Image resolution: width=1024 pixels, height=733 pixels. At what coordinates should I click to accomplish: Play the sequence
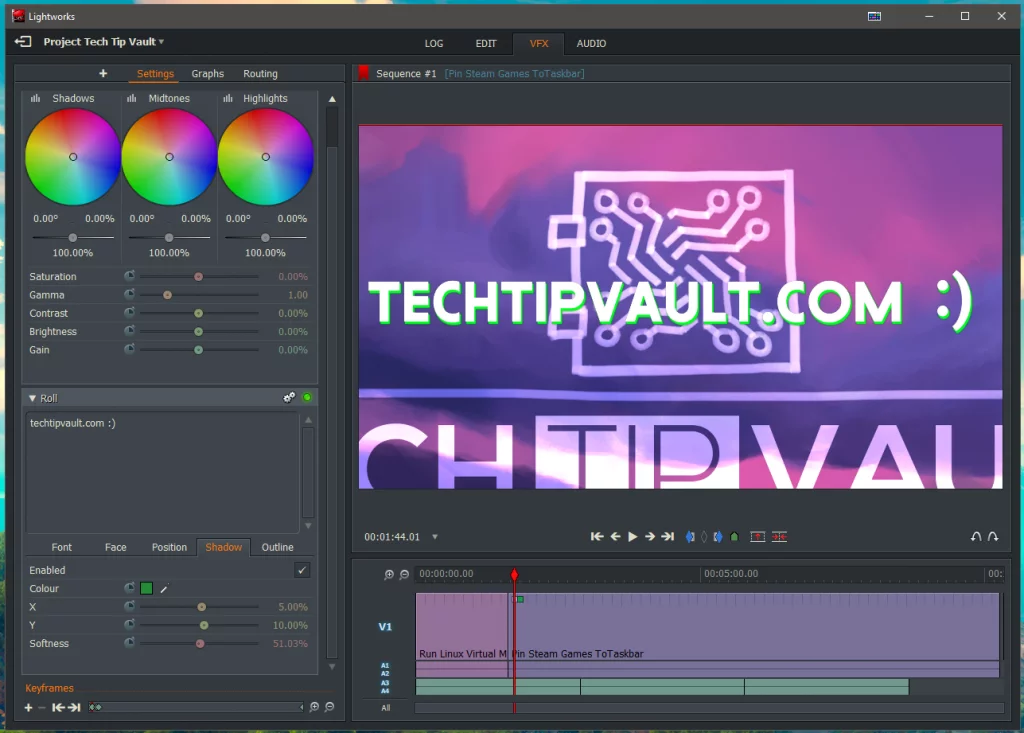(632, 536)
